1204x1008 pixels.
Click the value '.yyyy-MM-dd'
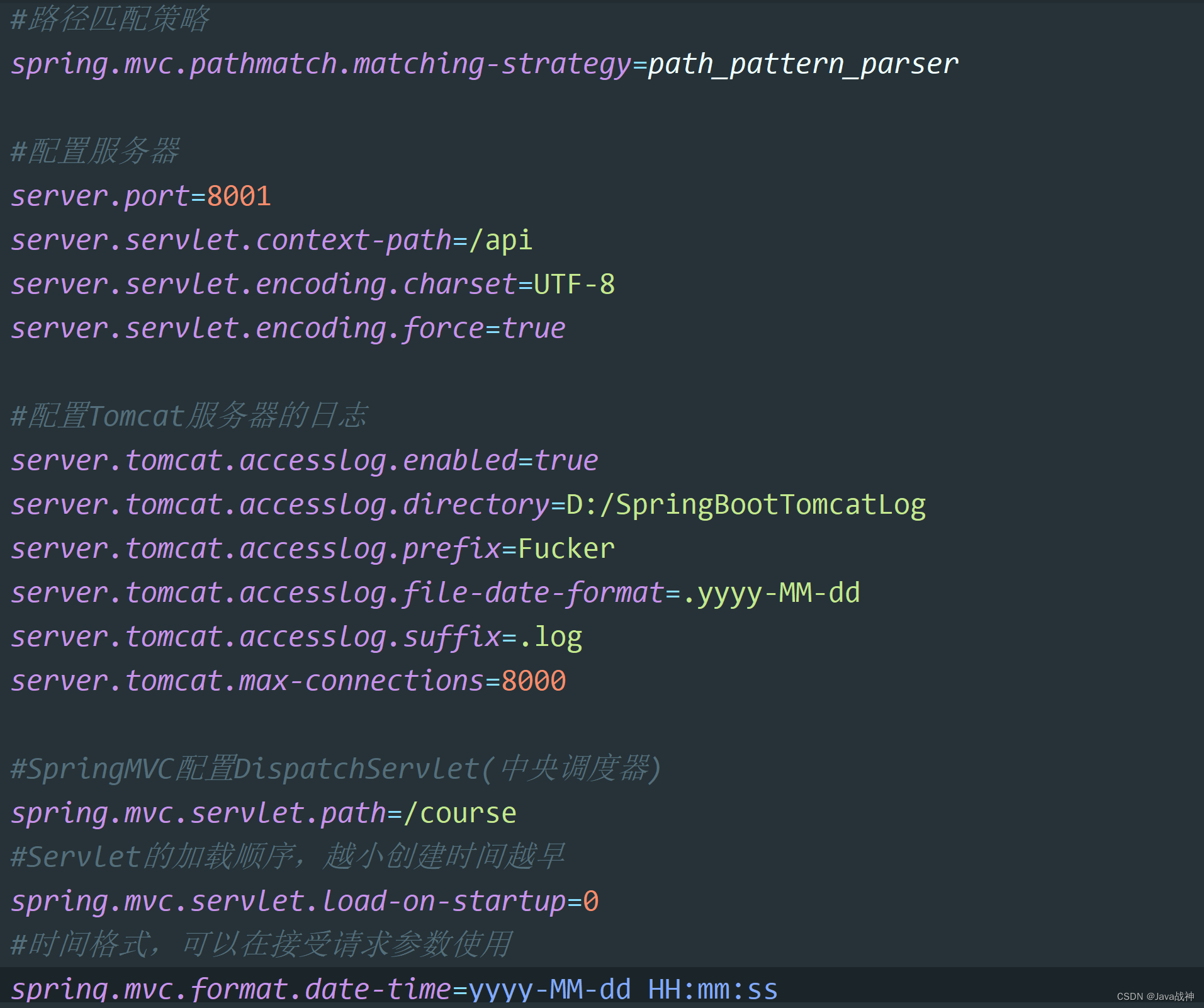click(x=771, y=593)
